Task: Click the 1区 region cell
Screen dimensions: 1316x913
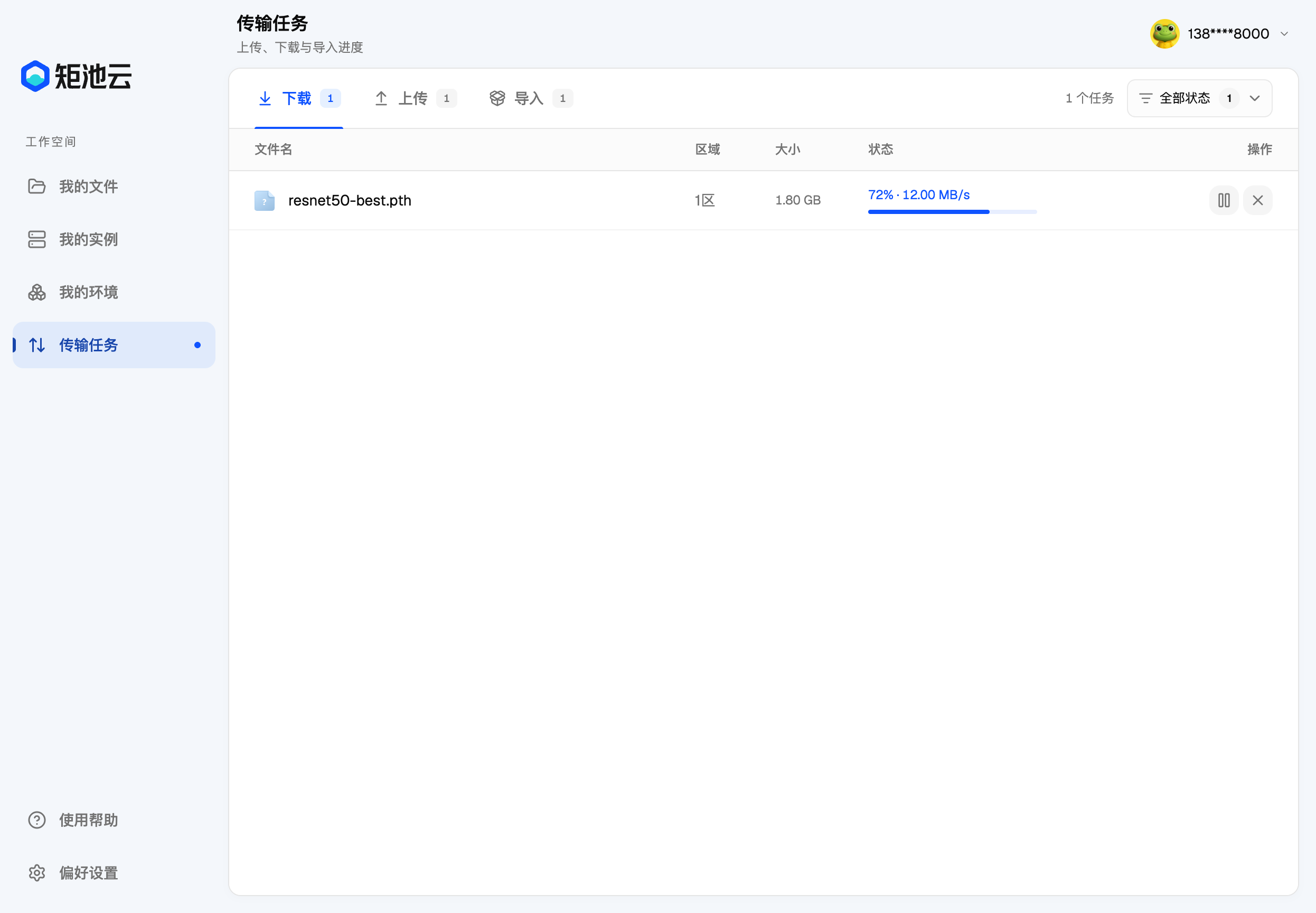Action: (704, 200)
